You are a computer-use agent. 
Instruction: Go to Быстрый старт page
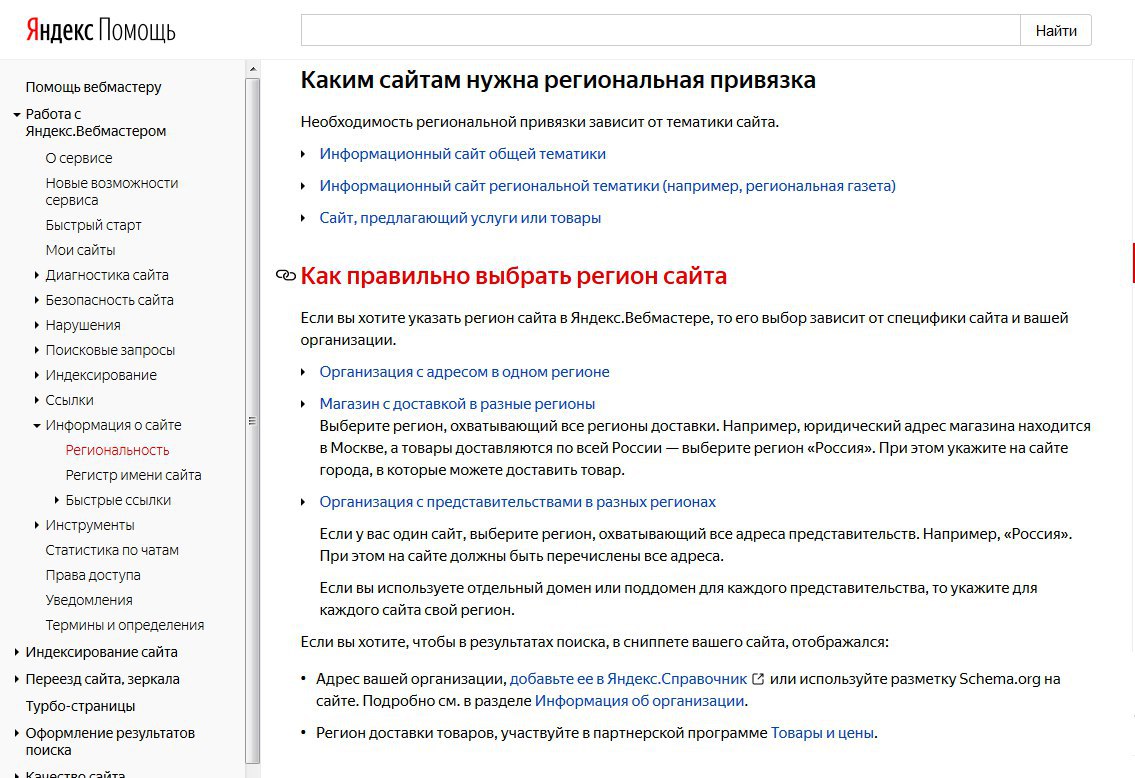(93, 225)
